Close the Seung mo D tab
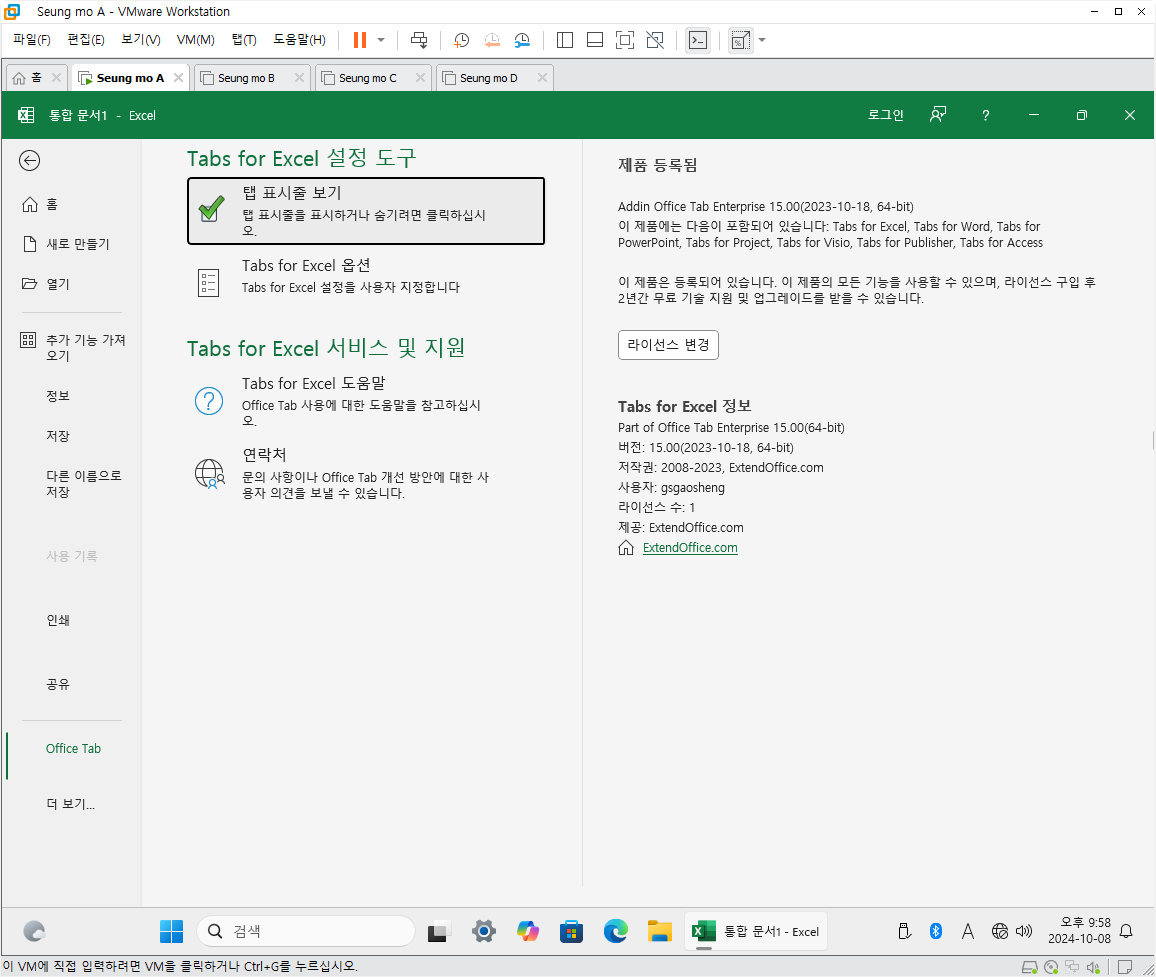 point(542,77)
